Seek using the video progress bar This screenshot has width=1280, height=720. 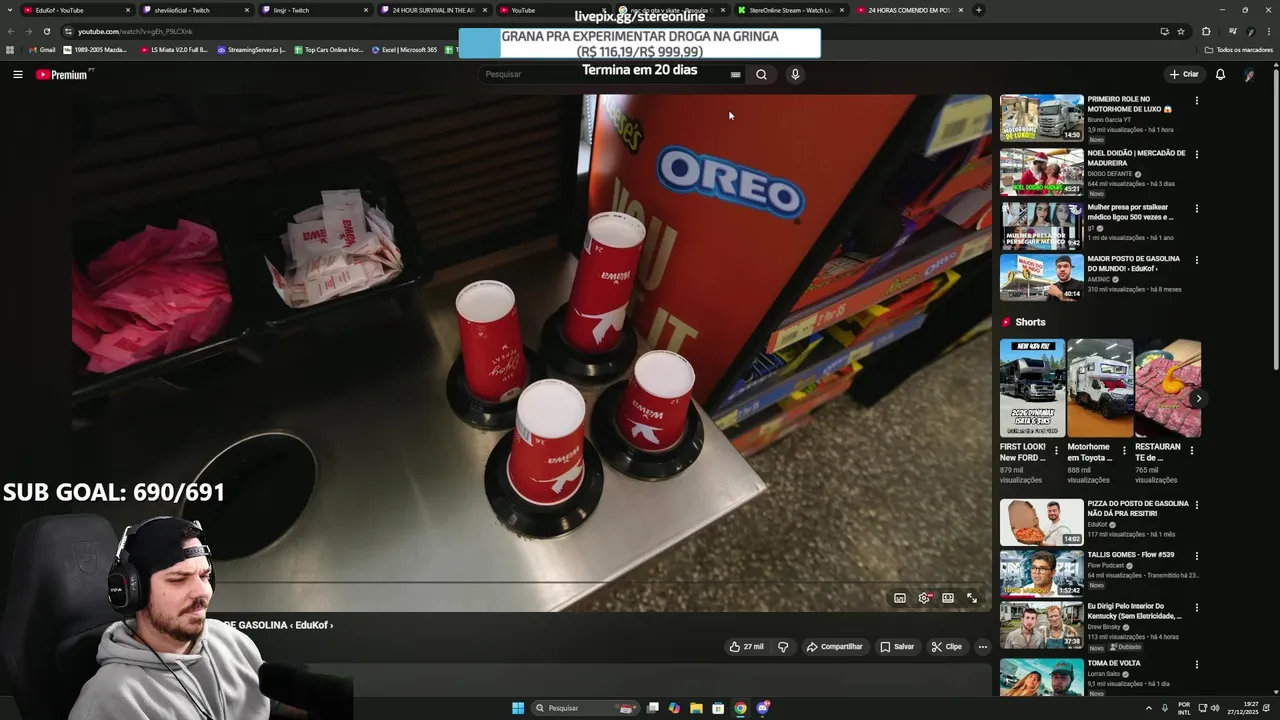click(530, 582)
